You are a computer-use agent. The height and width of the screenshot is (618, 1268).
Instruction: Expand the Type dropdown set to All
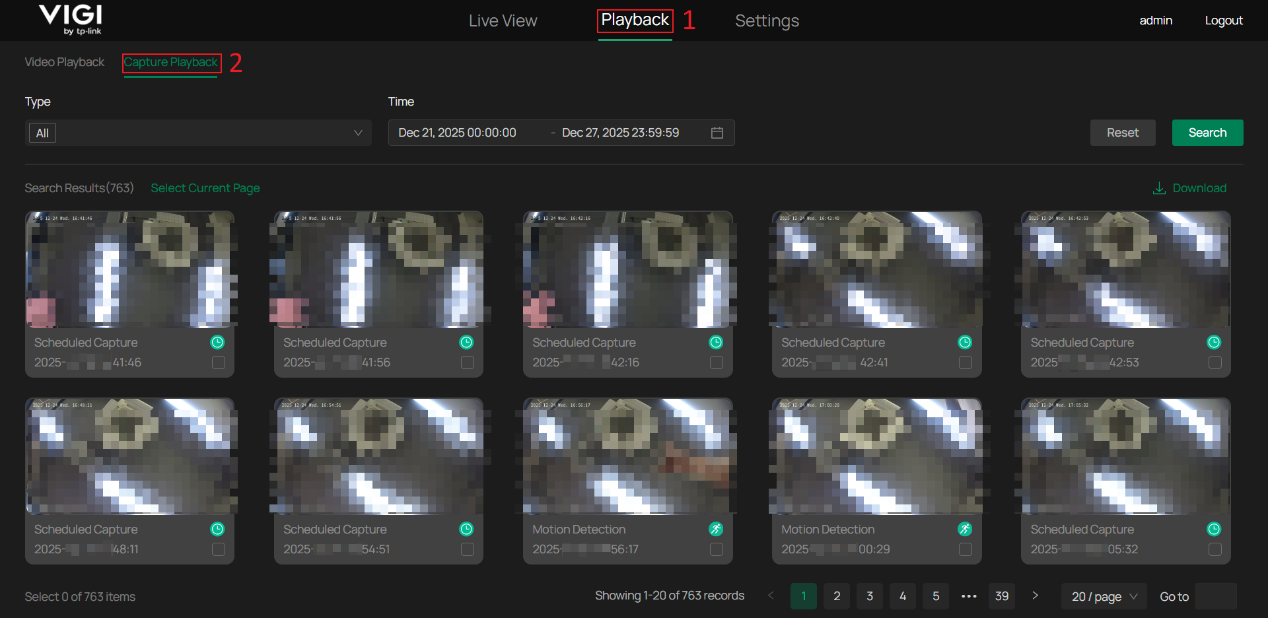click(x=198, y=133)
